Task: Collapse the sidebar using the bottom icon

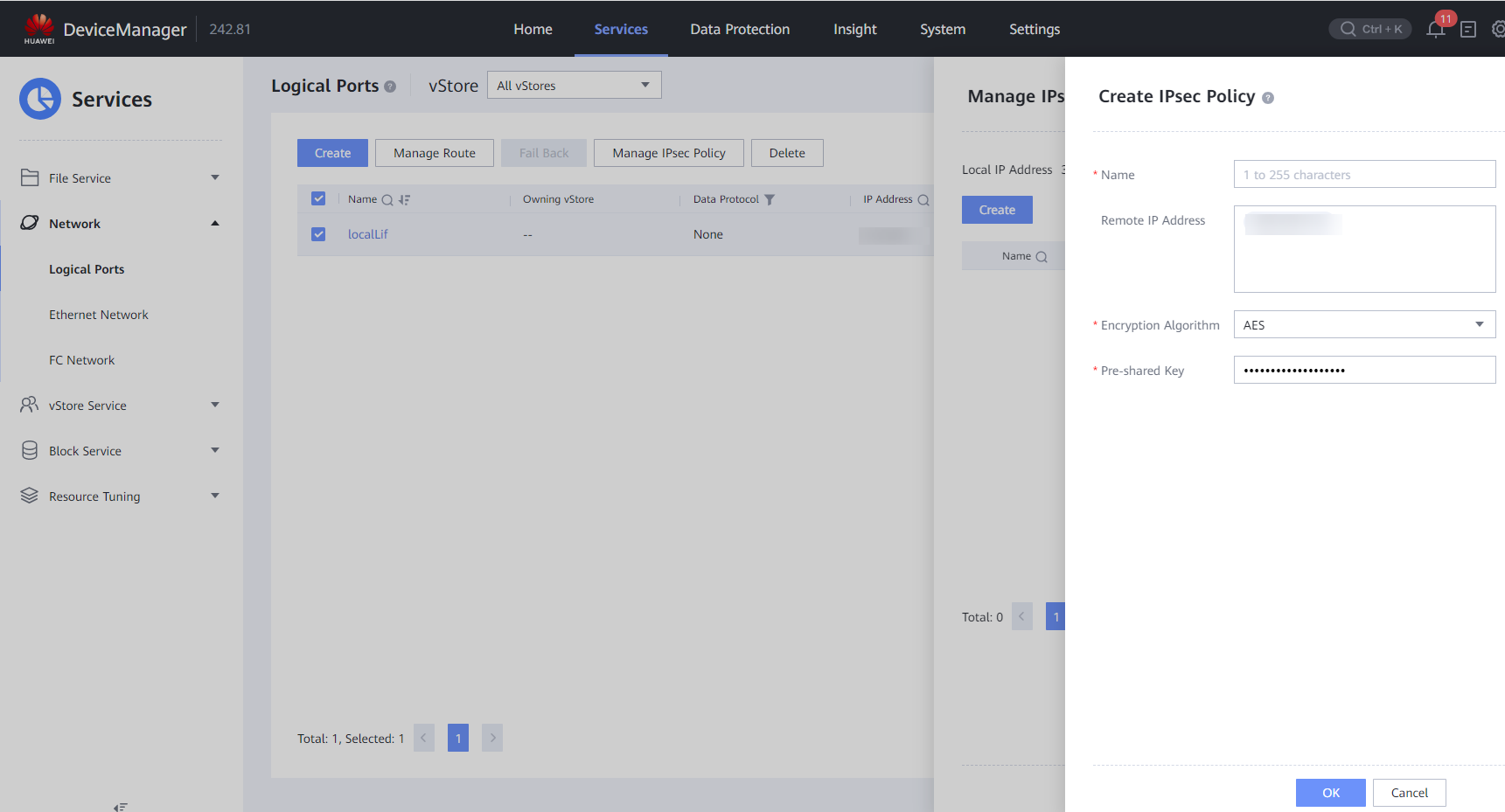Action: tap(121, 806)
